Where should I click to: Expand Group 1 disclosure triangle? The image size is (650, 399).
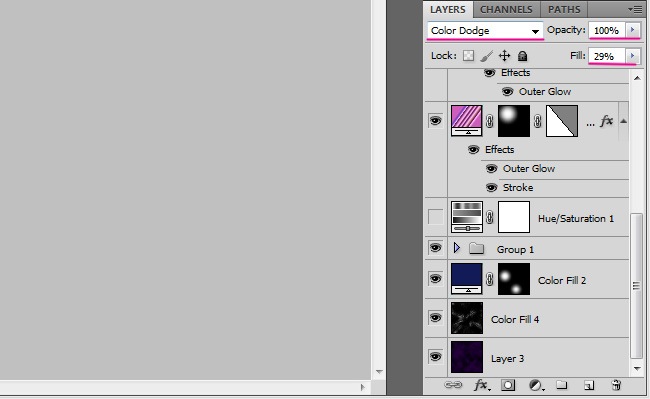(x=457, y=248)
